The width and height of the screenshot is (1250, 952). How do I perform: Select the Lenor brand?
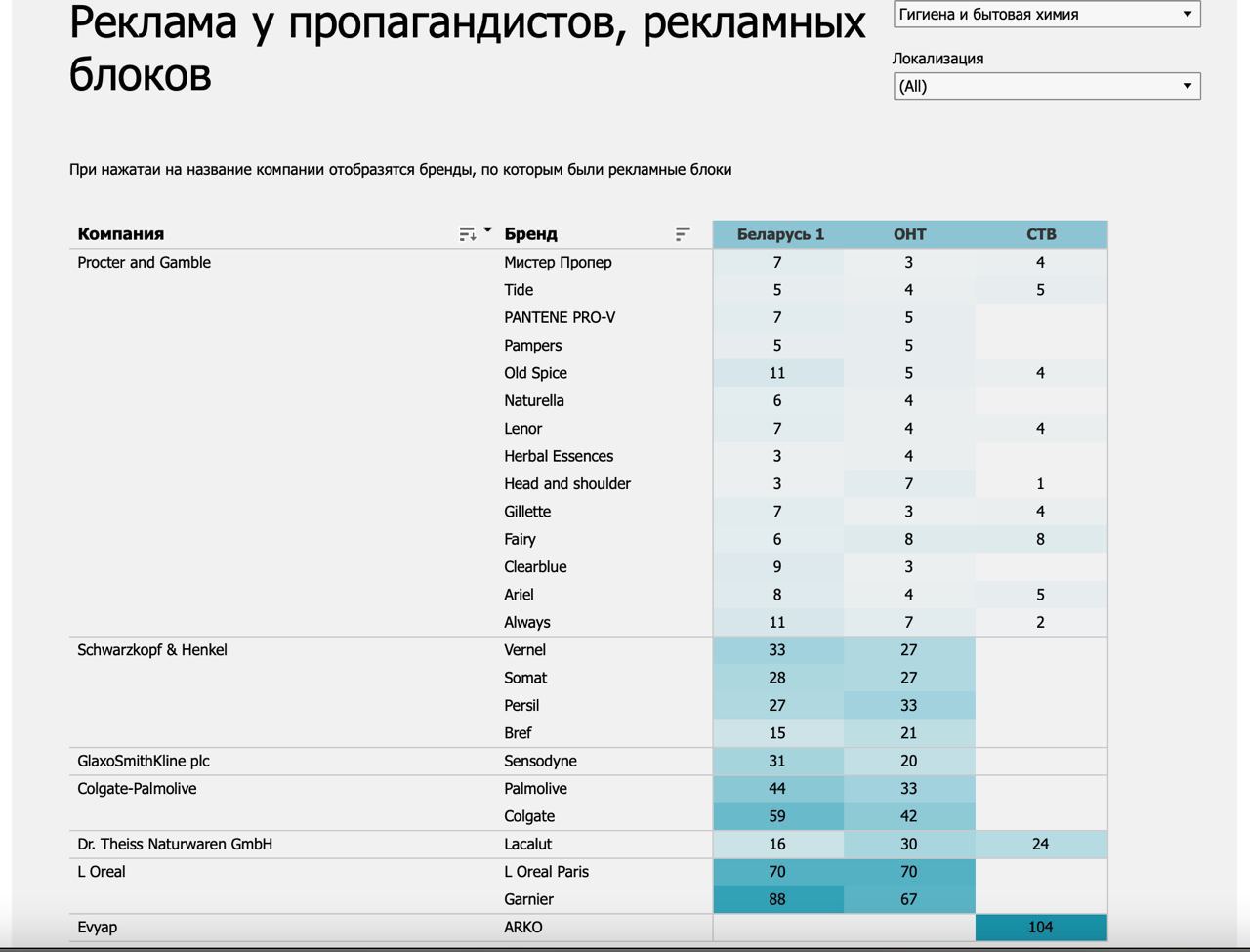(522, 429)
